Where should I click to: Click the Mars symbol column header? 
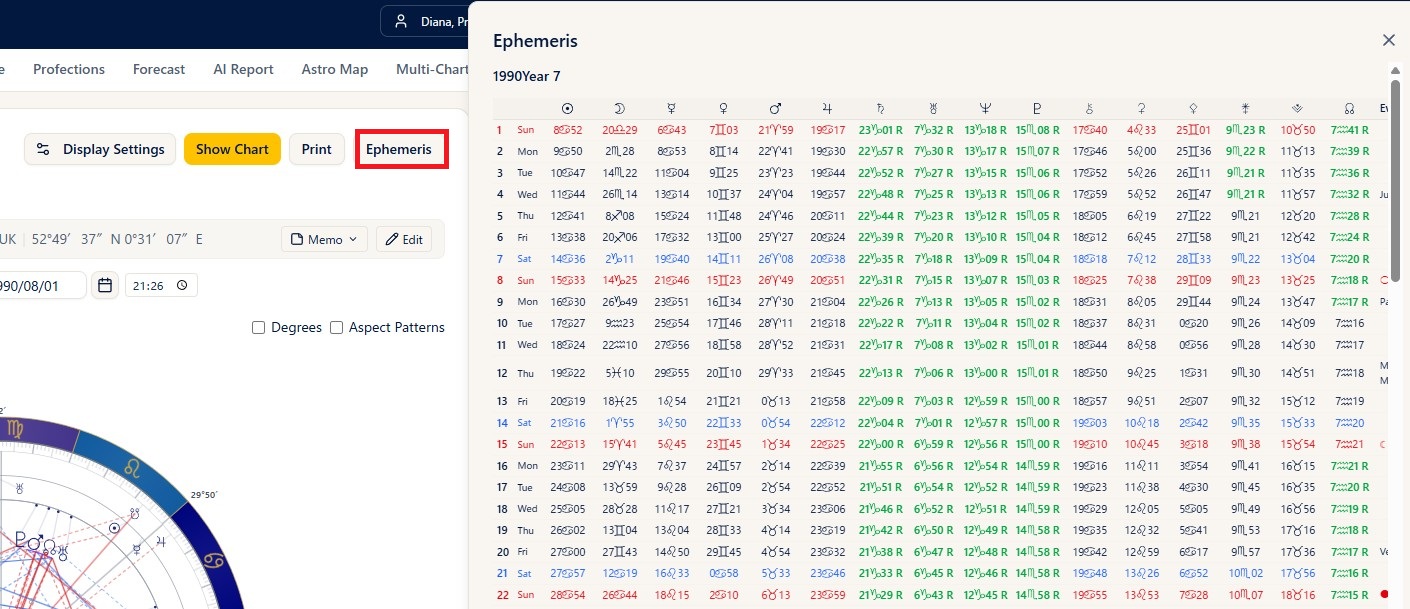(775, 108)
